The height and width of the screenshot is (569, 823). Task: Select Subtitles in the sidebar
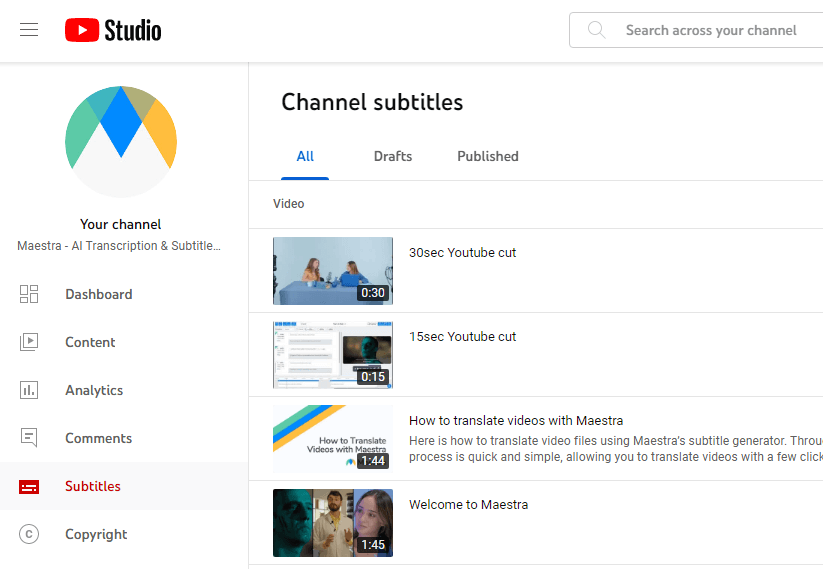click(124, 486)
